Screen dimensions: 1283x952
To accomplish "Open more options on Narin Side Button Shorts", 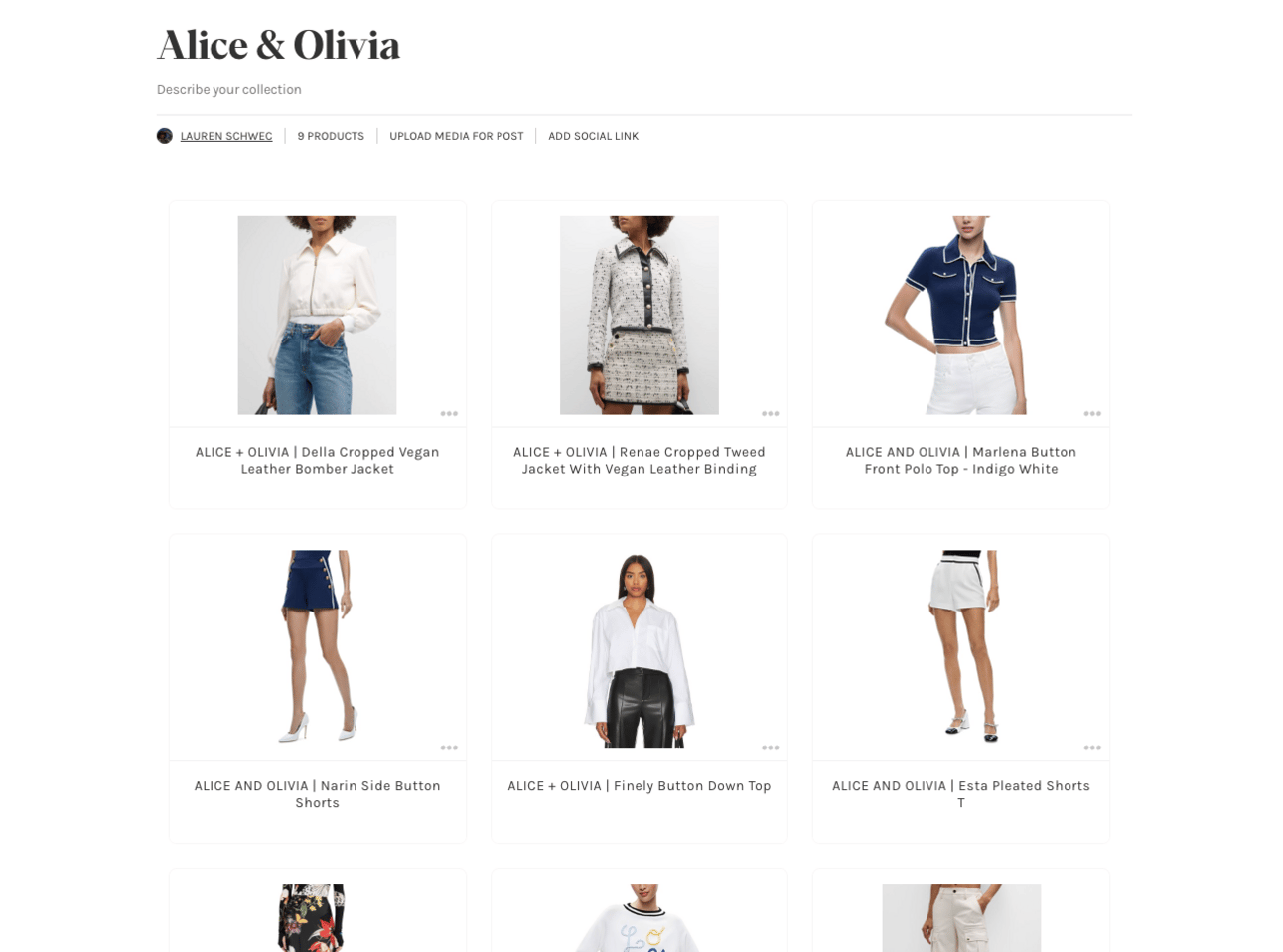I will pyautogui.click(x=449, y=748).
